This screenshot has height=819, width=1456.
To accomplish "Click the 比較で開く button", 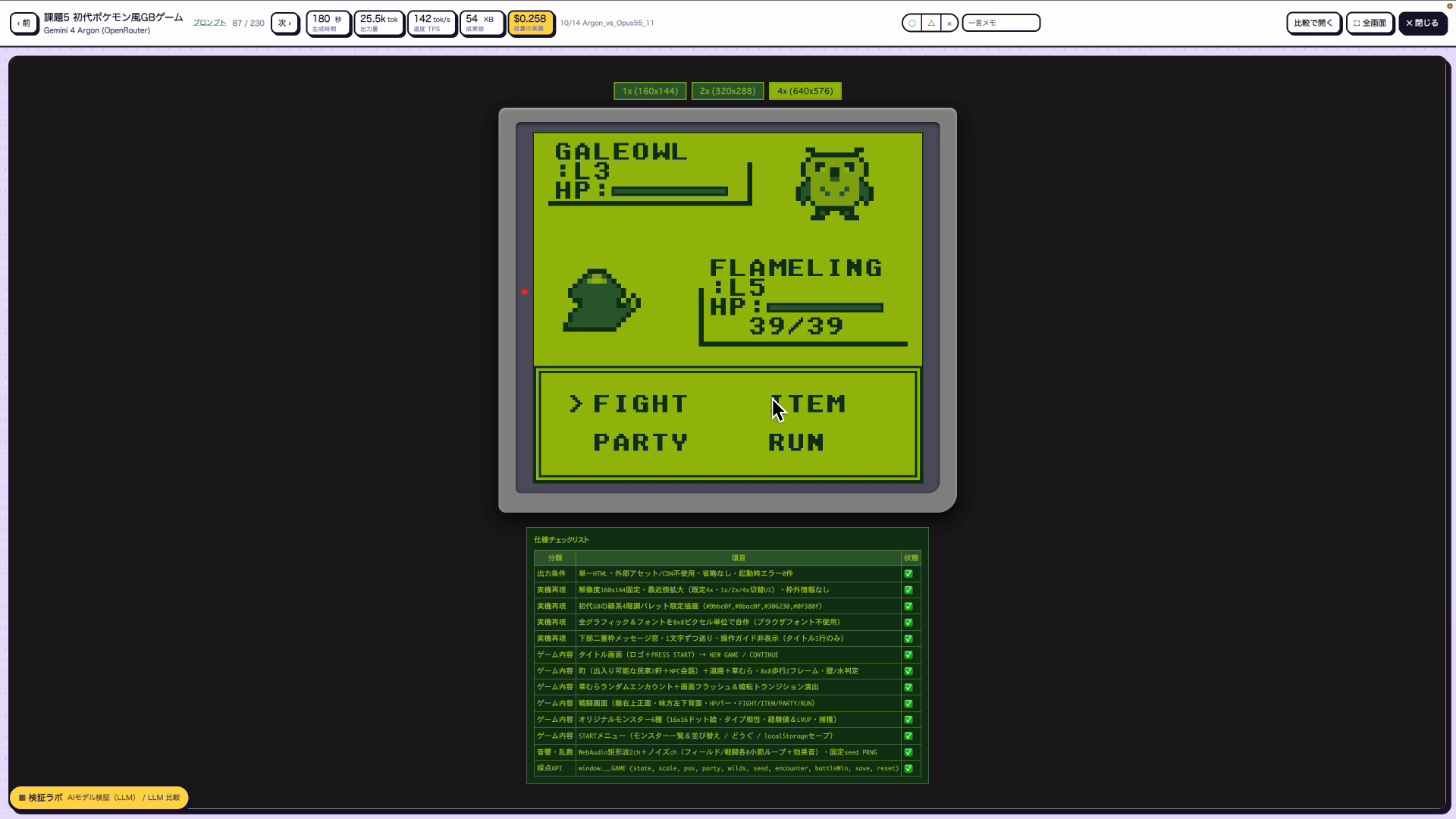I will pyautogui.click(x=1313, y=23).
